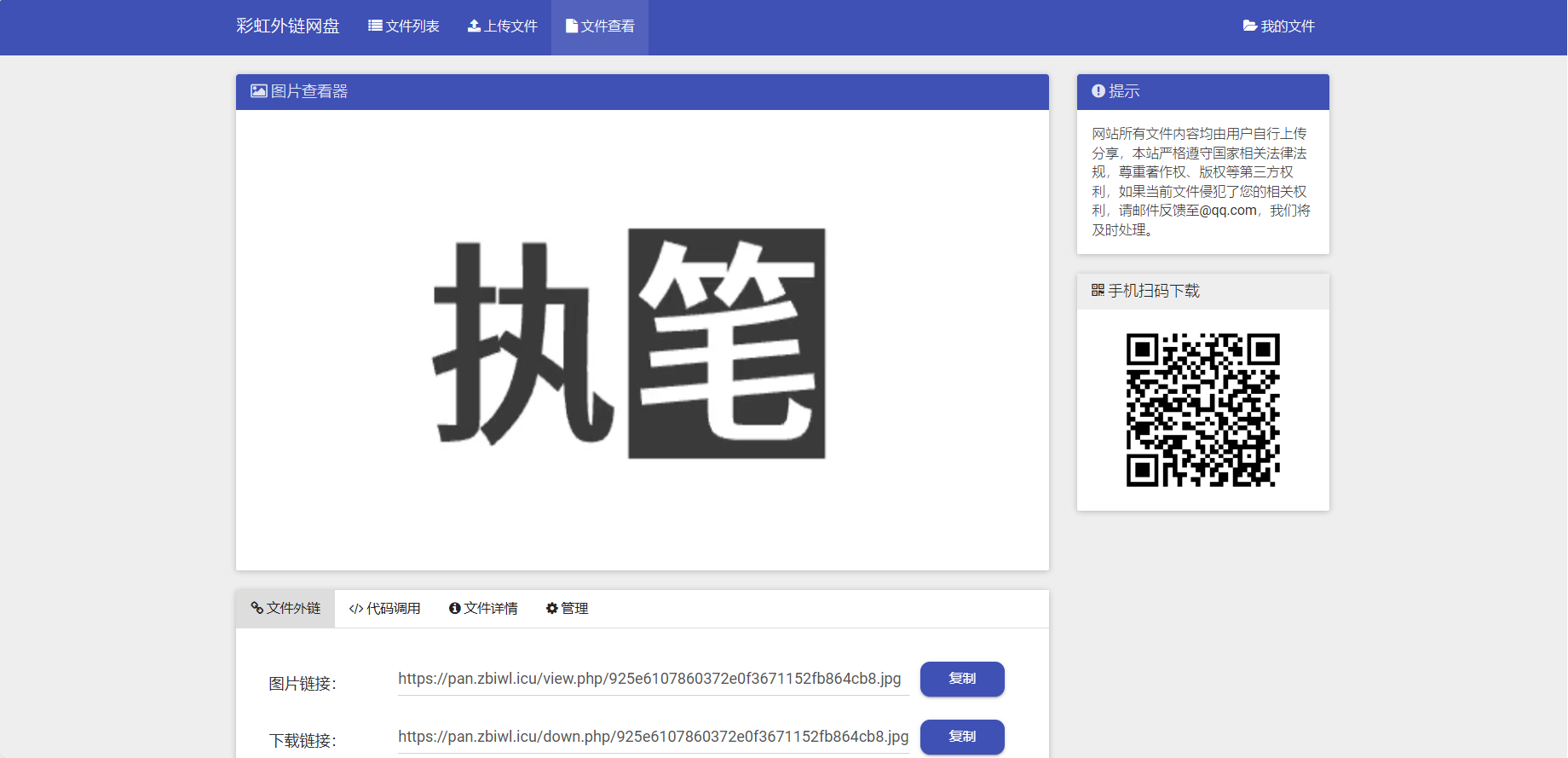The width and height of the screenshot is (1568, 758).
Task: Click the info icon on 文件详情 tab
Action: 455,608
